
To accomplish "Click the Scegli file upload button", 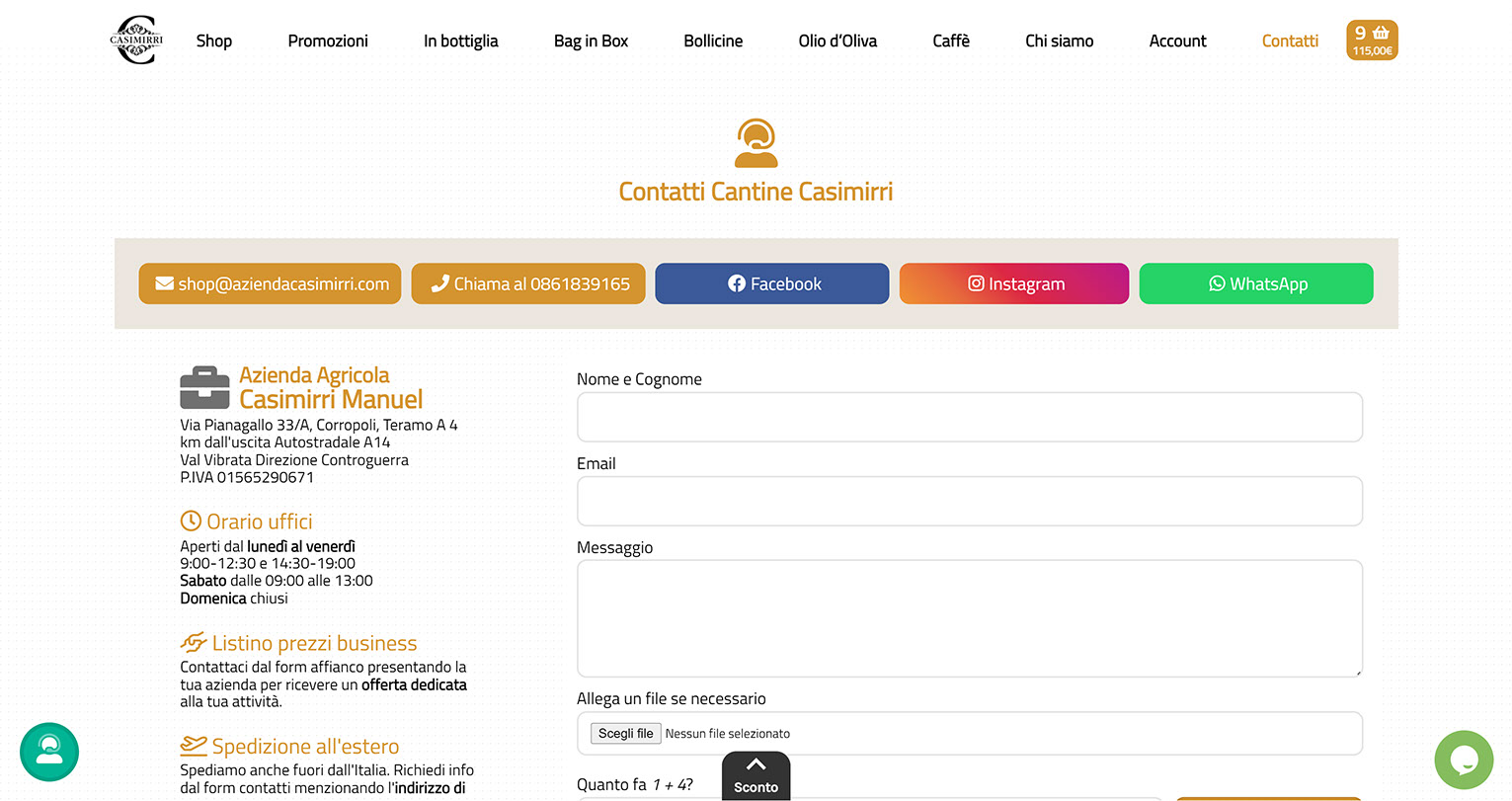I will 626,733.
